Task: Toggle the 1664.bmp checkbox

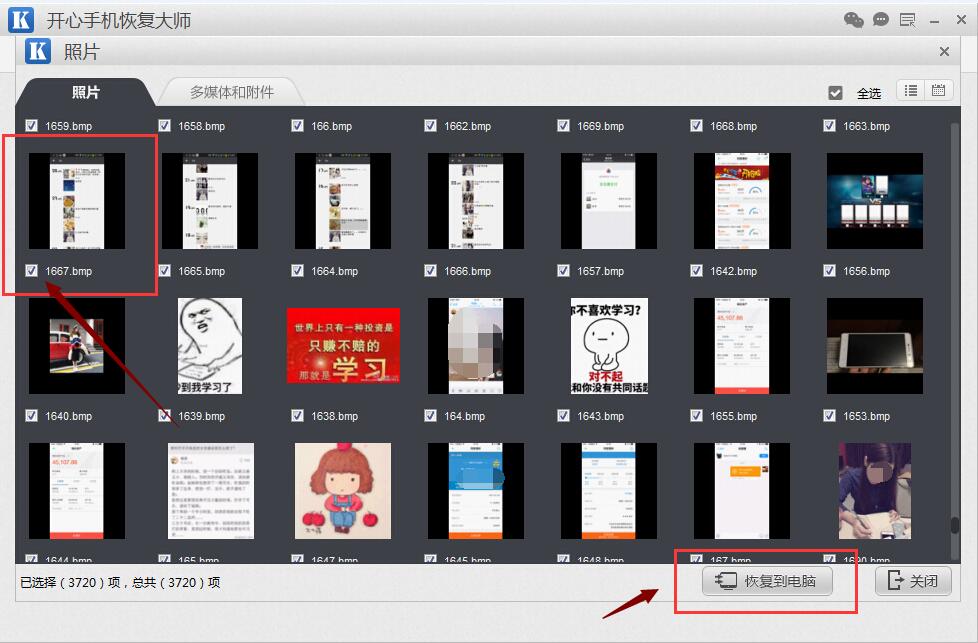Action: click(298, 271)
